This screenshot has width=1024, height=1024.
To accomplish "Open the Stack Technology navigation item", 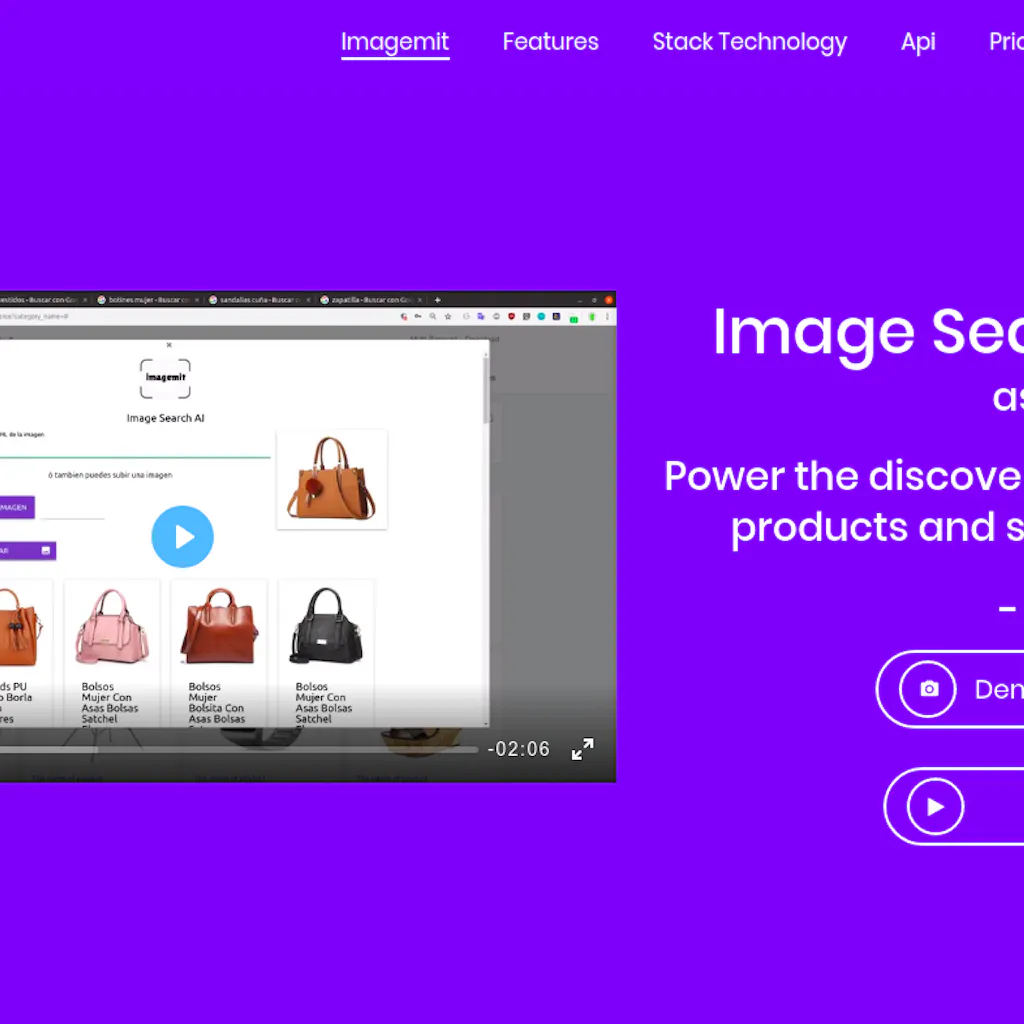I will tap(749, 42).
